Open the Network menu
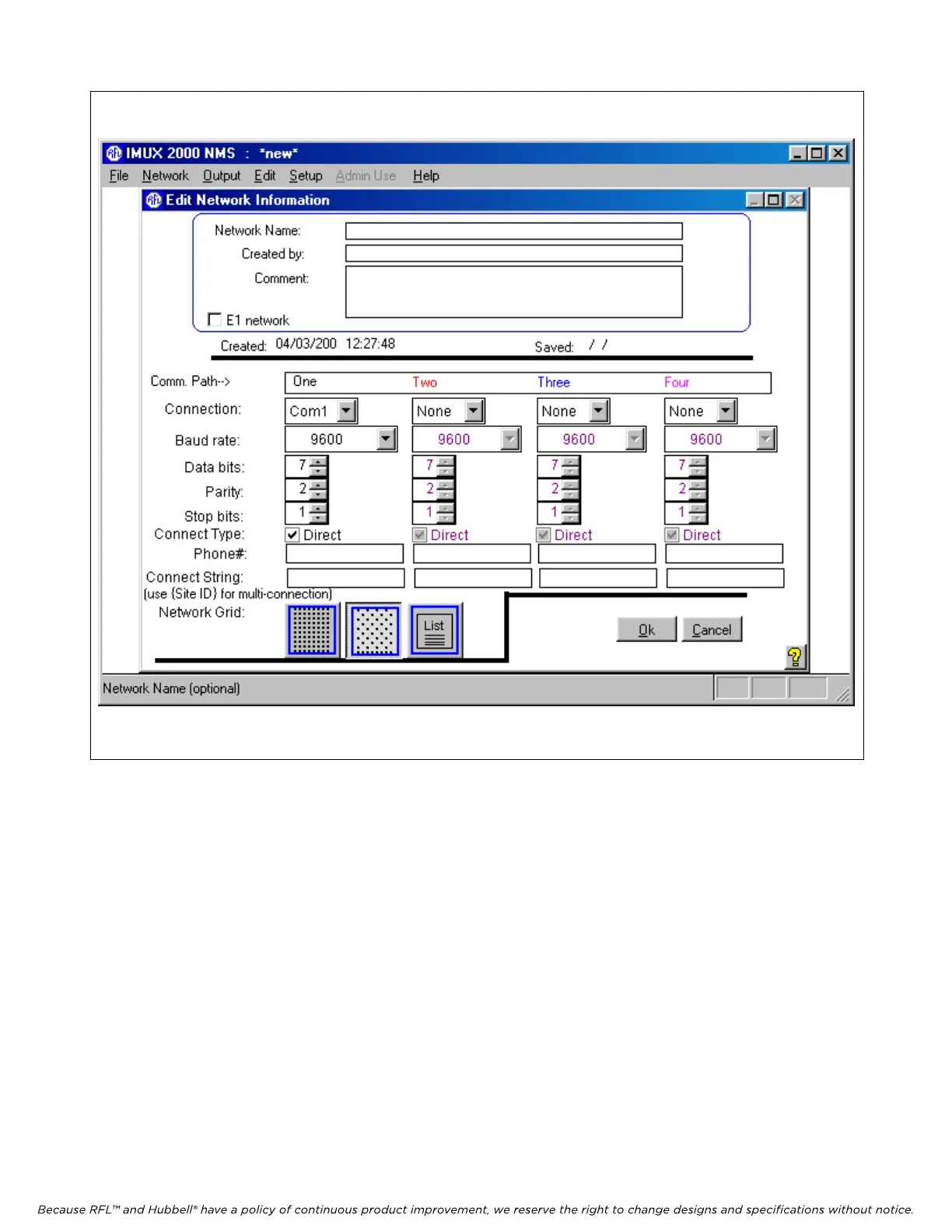The image size is (952, 1232). (165, 176)
